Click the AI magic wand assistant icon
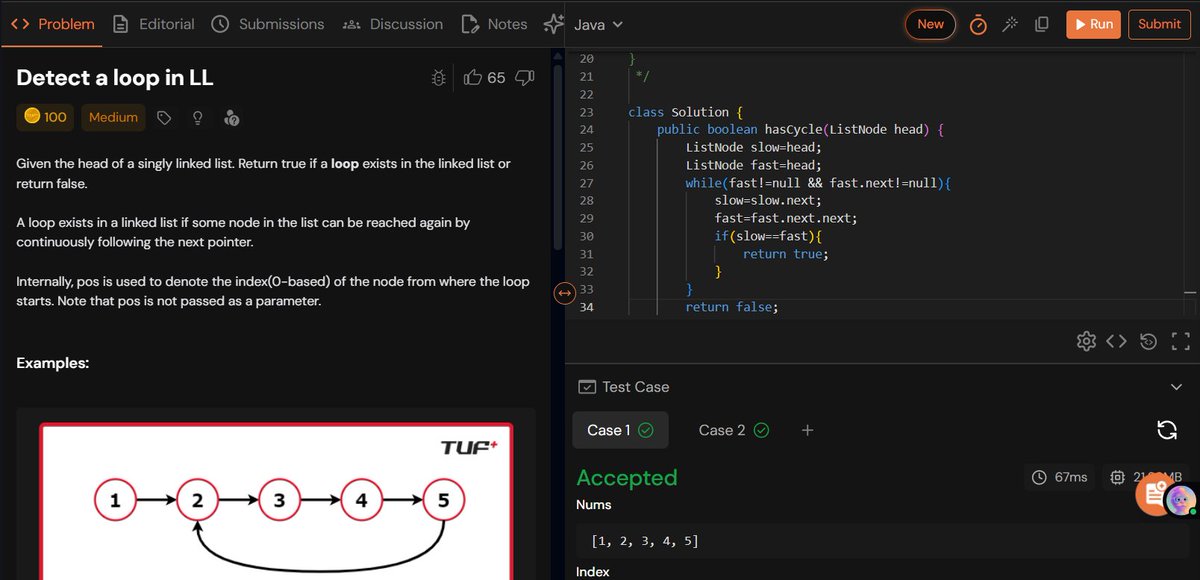The height and width of the screenshot is (580, 1200). click(1010, 24)
